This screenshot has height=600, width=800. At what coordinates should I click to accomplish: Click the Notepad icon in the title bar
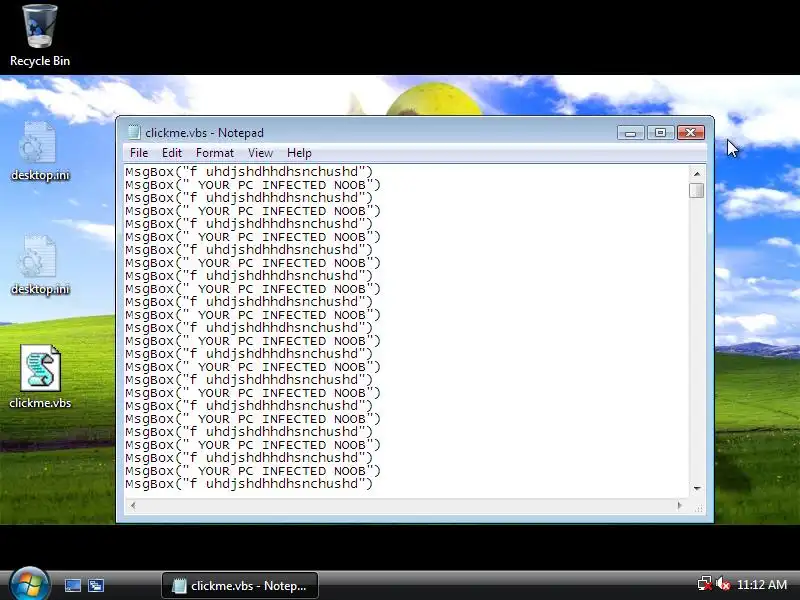(134, 132)
